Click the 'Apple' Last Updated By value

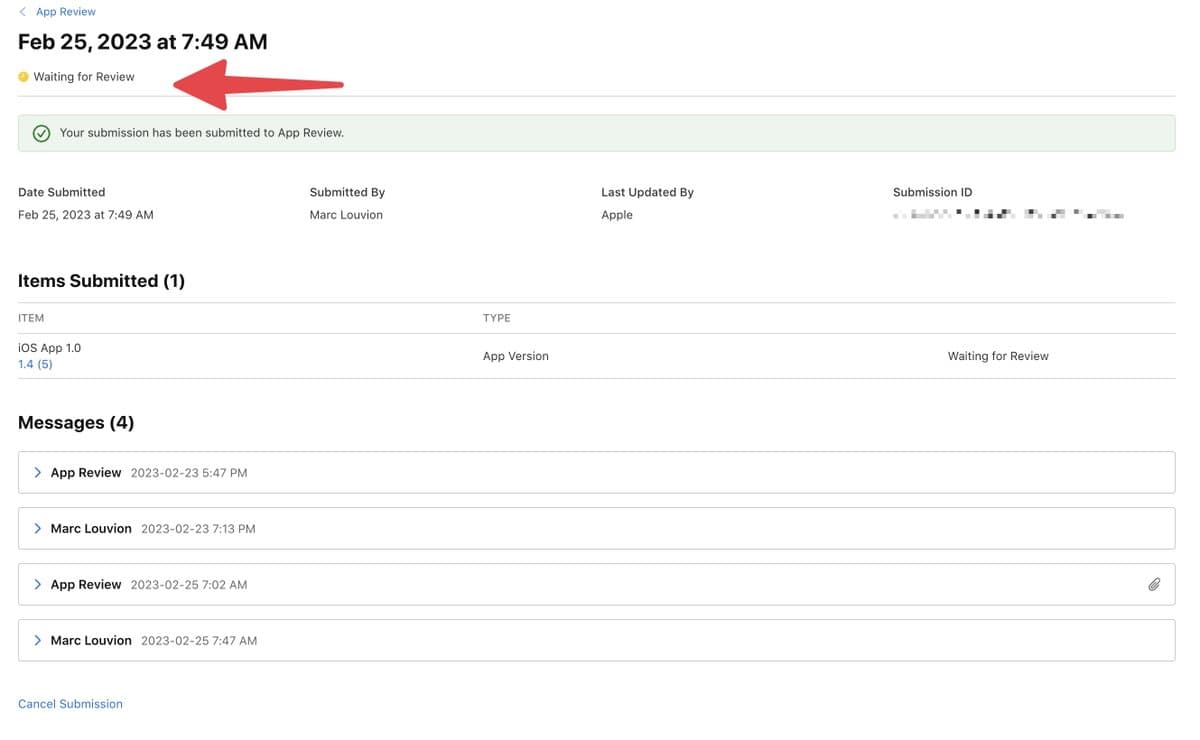(617, 215)
